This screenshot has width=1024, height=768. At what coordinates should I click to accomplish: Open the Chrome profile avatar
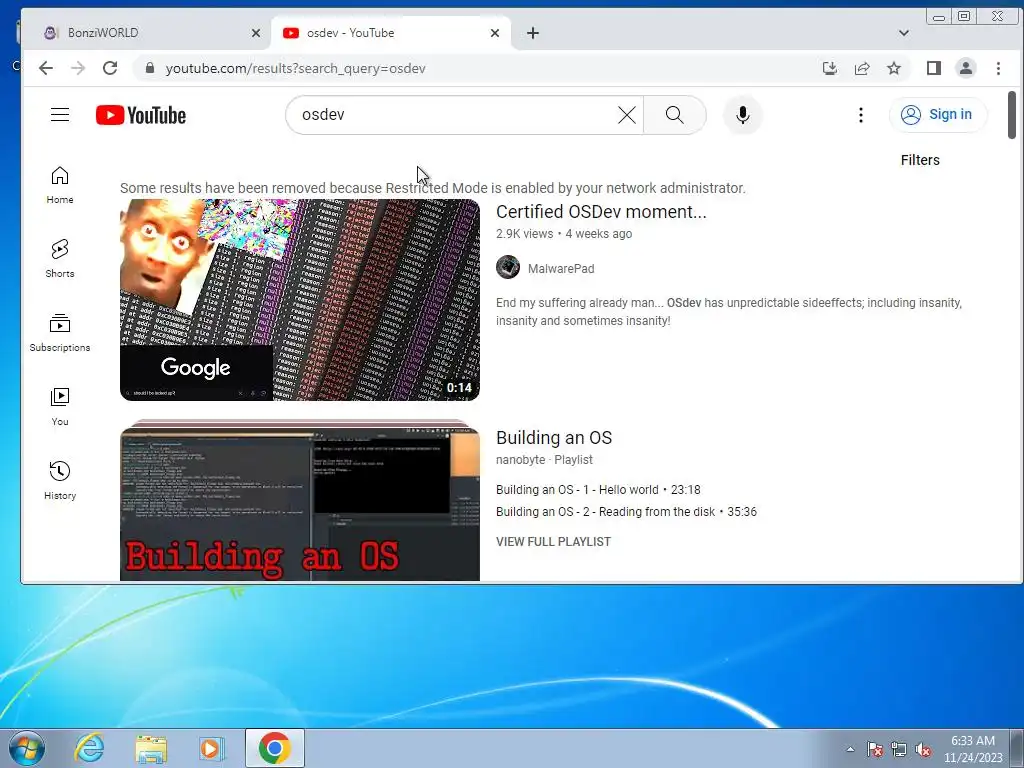click(966, 68)
